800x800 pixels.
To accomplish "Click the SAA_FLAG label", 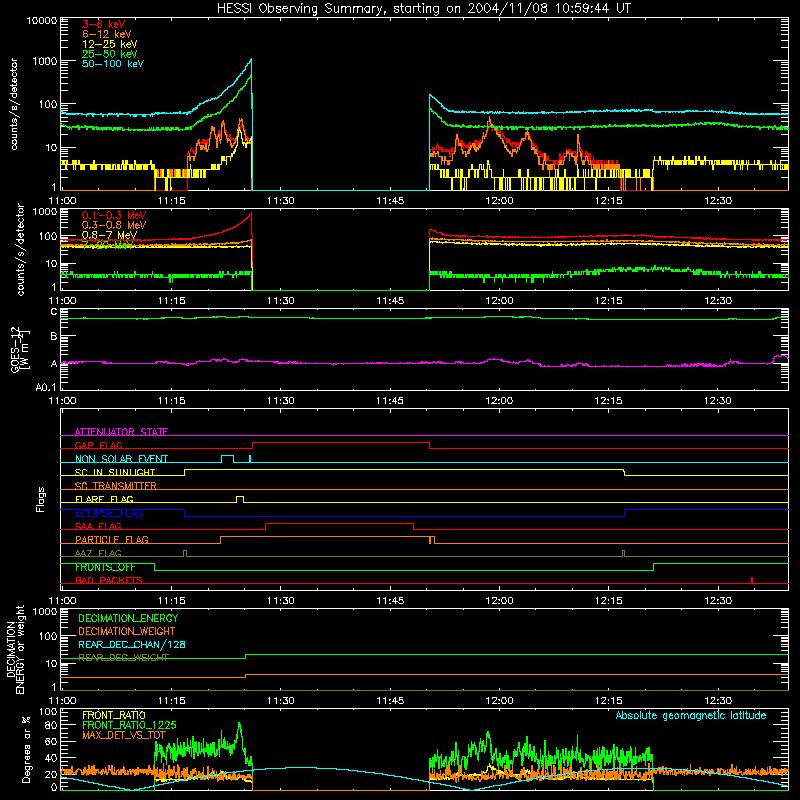I will [x=98, y=526].
